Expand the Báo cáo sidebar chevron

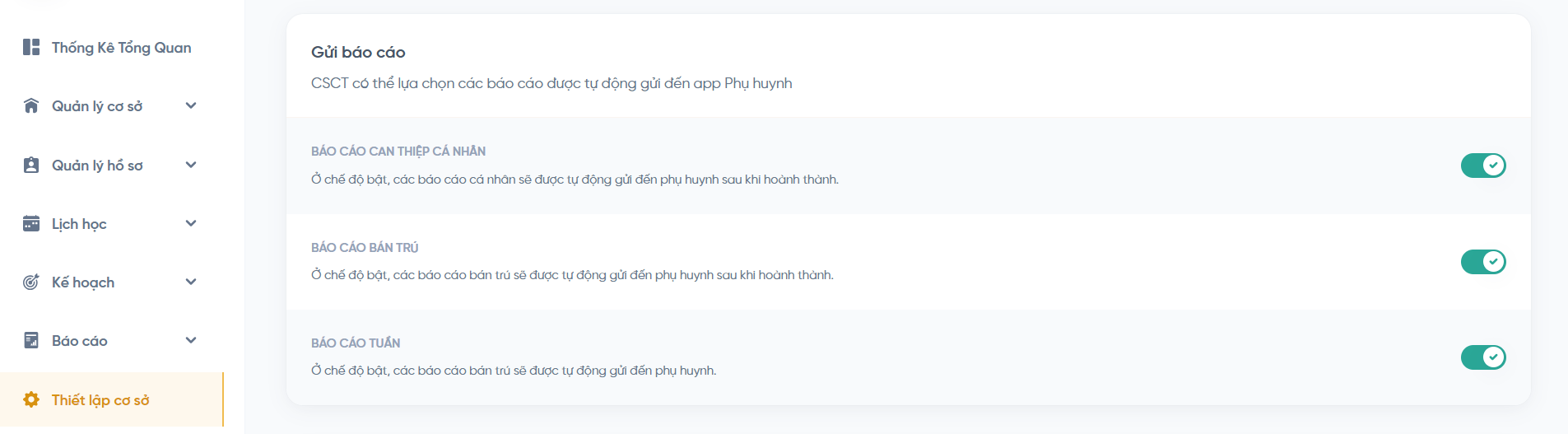191,340
